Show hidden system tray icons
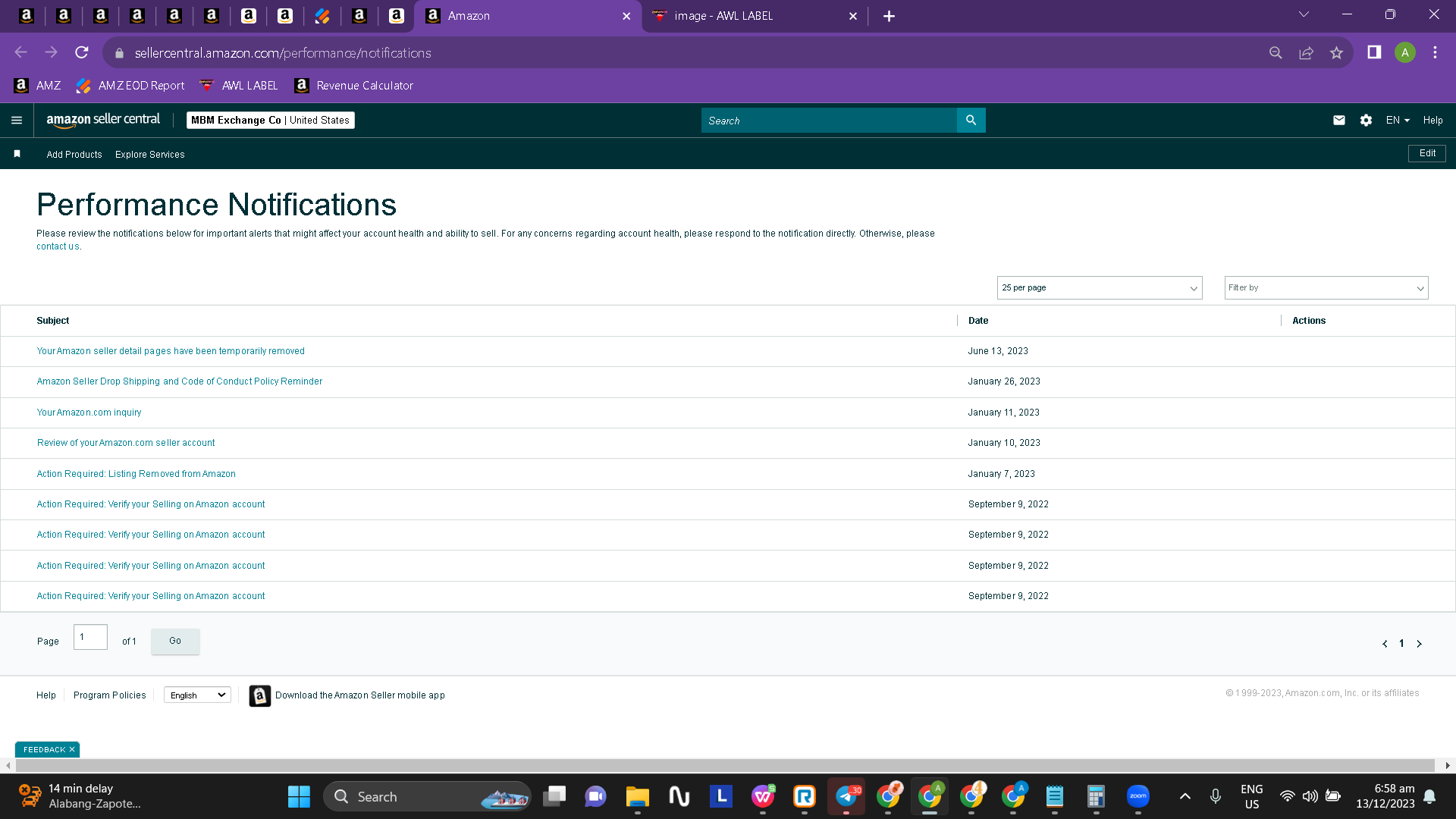 (1185, 796)
